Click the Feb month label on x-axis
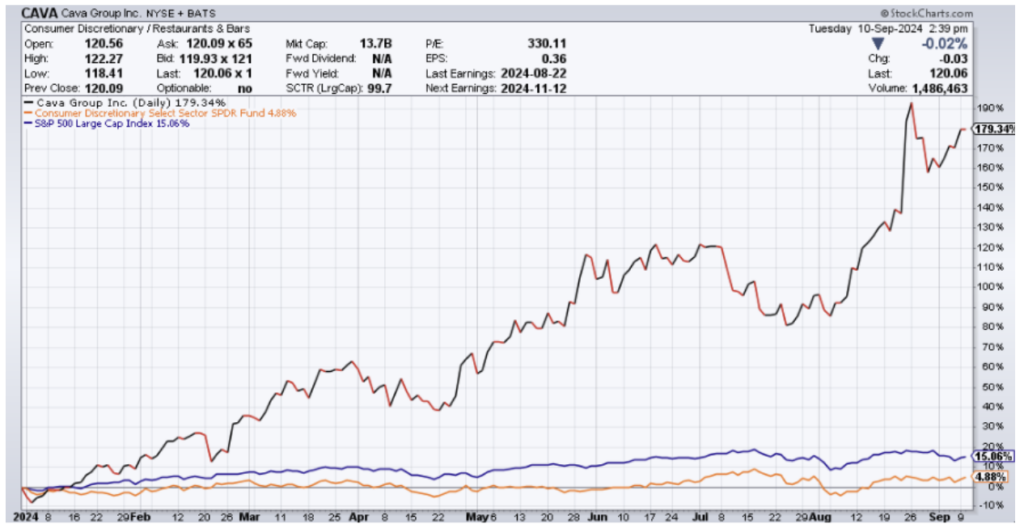Viewport: 1024px width, 528px height. tap(139, 517)
